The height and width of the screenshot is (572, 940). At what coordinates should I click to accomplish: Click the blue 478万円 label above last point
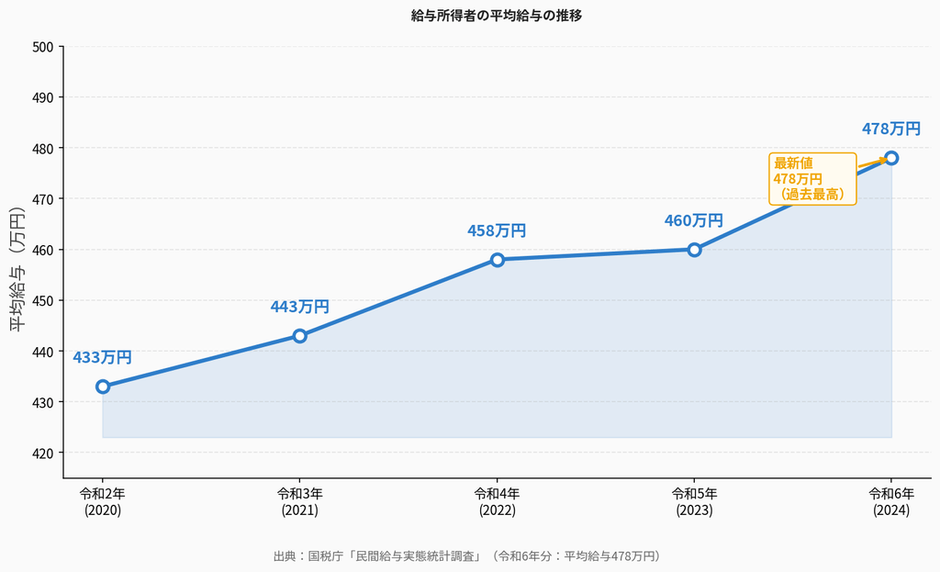pos(890,129)
